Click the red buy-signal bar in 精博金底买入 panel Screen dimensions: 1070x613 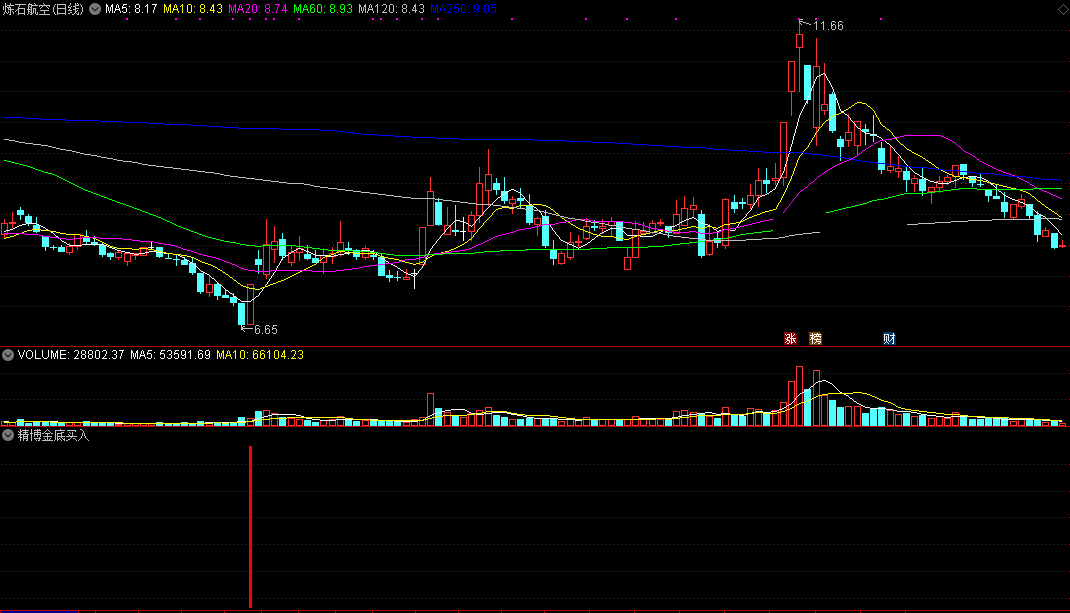(x=250, y=526)
